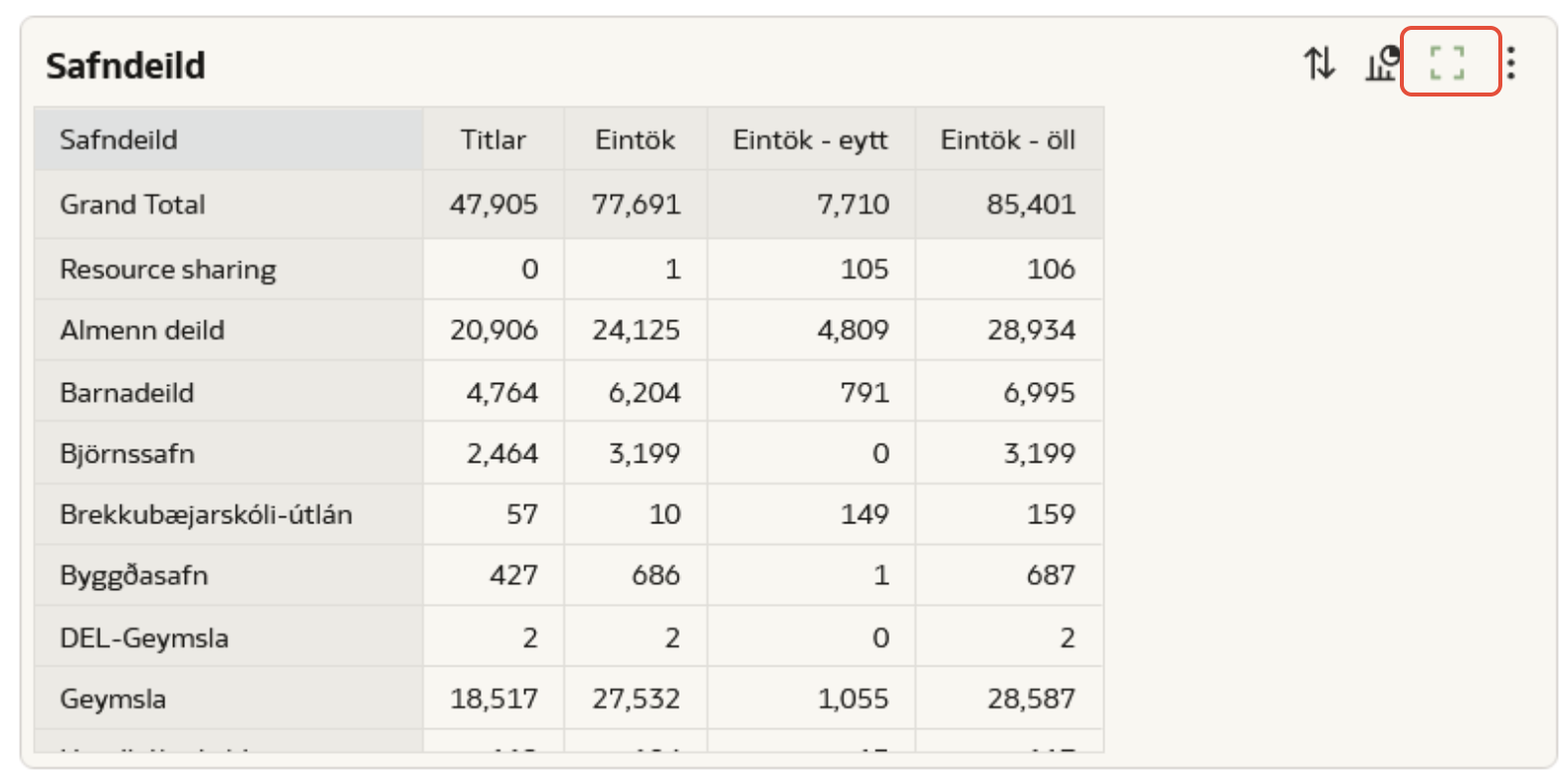Select the Grand Total row label
Screen dimensions: 1568x771
point(132,204)
